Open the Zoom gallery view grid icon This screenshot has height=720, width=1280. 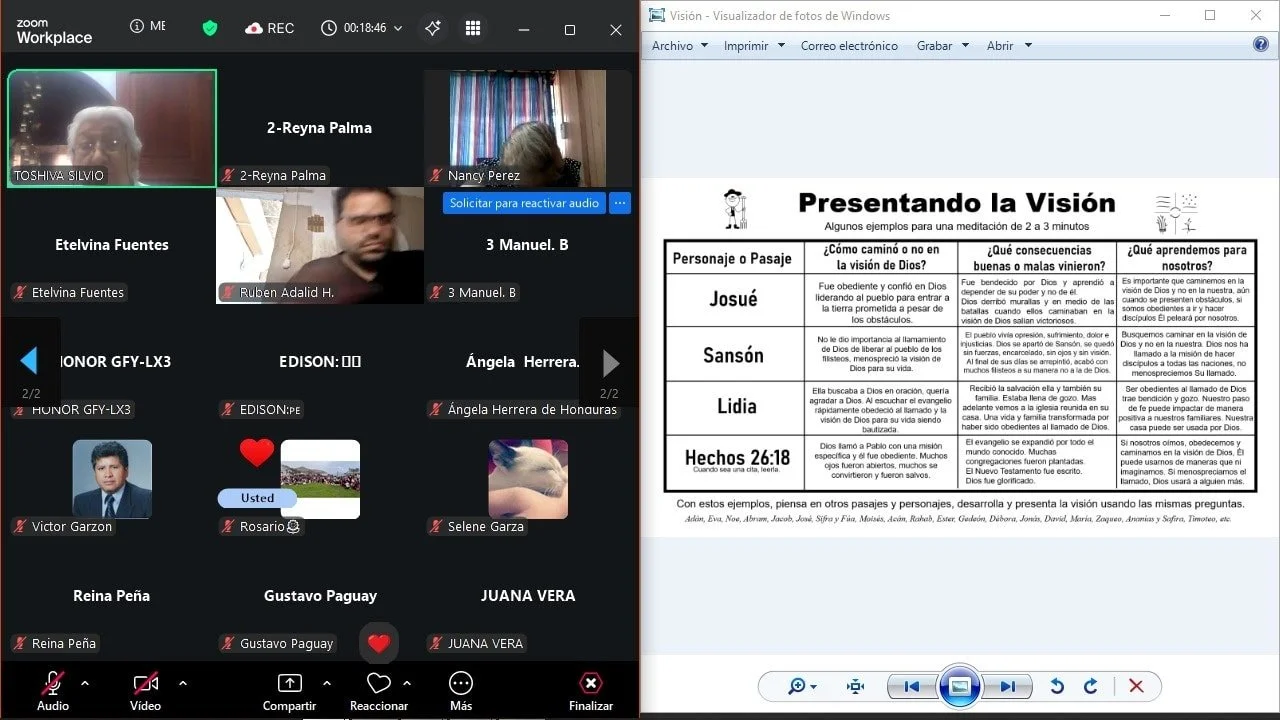click(x=473, y=28)
